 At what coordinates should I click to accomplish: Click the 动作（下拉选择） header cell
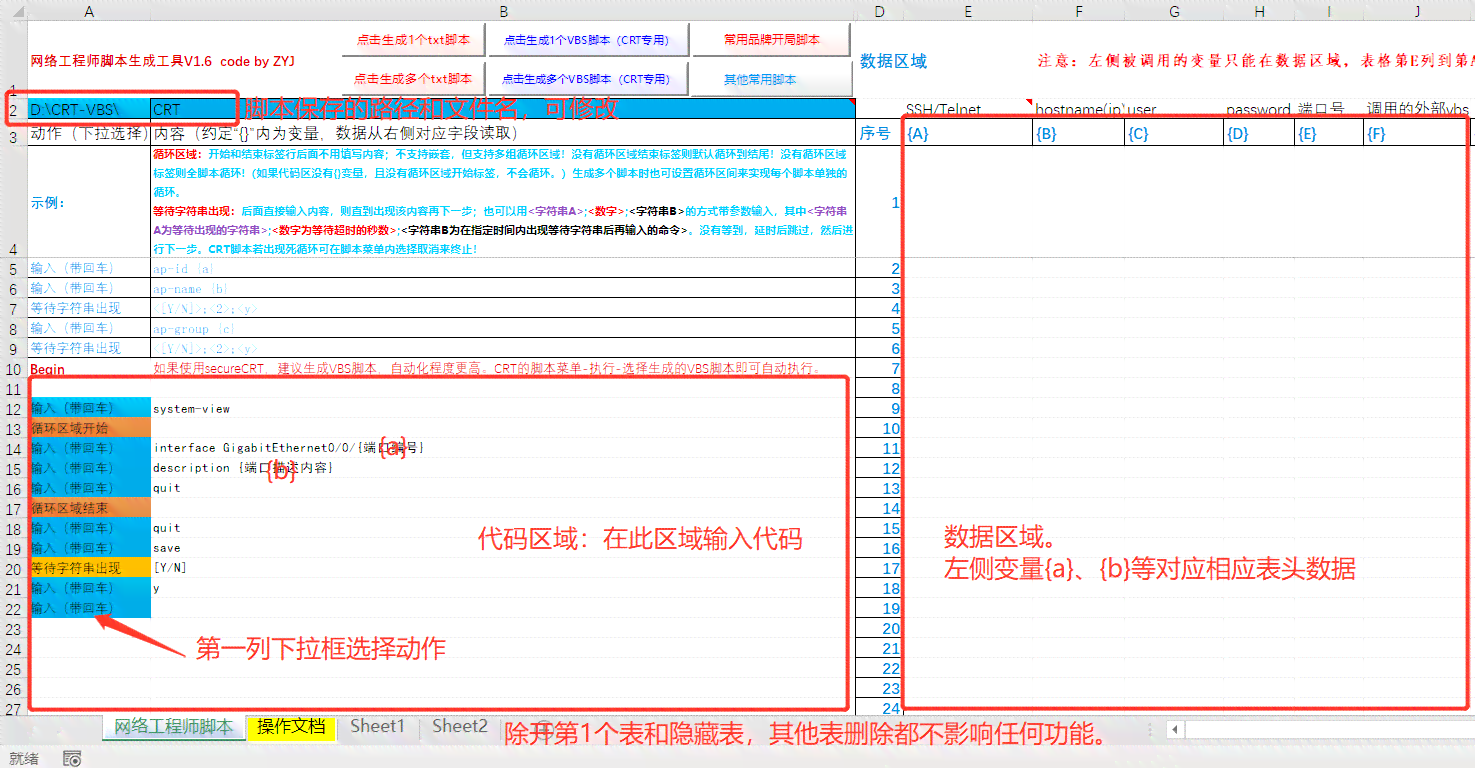90,133
